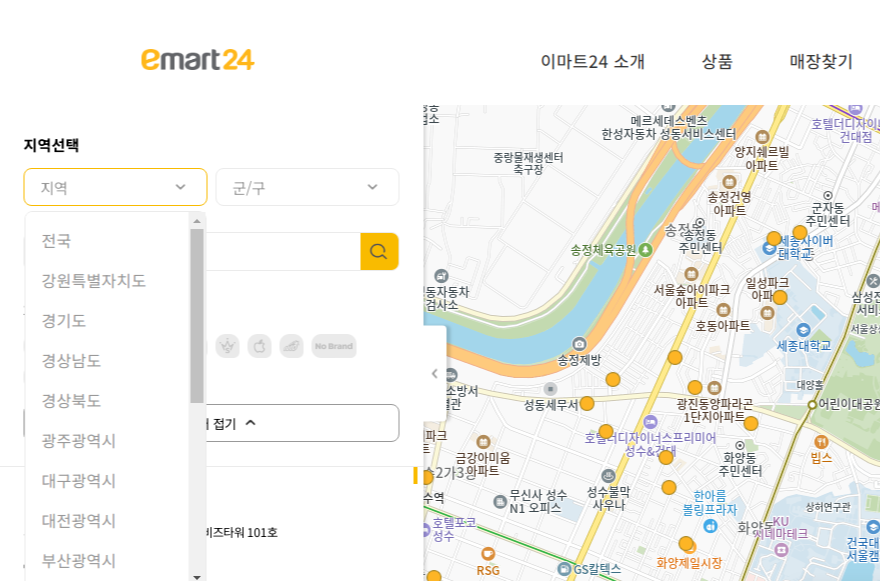This screenshot has height=581, width=880.
Task: Click the 양지쉐르빌 아파트 icon
Action: 762,137
